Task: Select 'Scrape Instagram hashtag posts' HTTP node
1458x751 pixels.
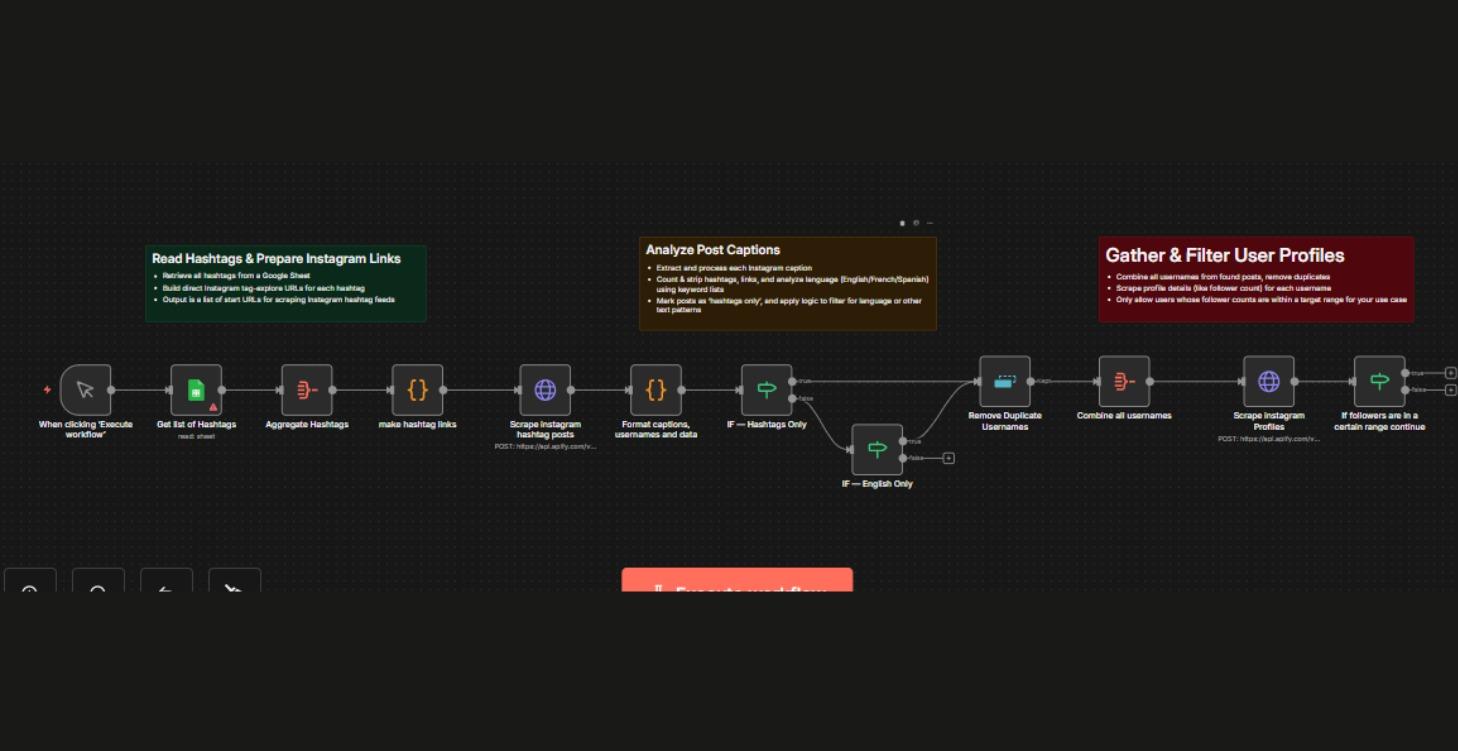Action: pos(545,390)
